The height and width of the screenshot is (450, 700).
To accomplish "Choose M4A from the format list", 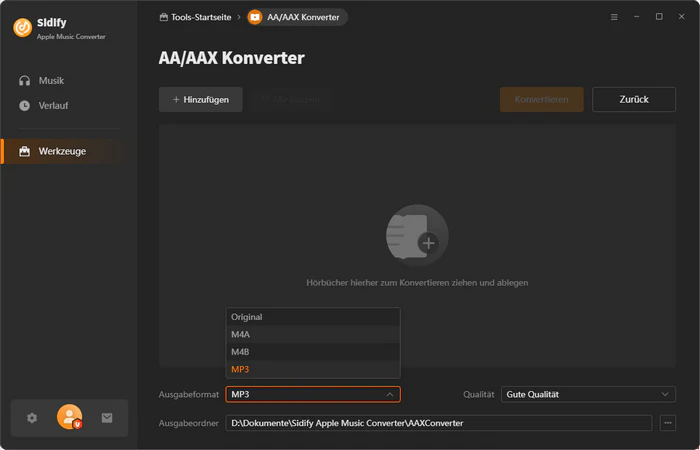I will point(313,334).
